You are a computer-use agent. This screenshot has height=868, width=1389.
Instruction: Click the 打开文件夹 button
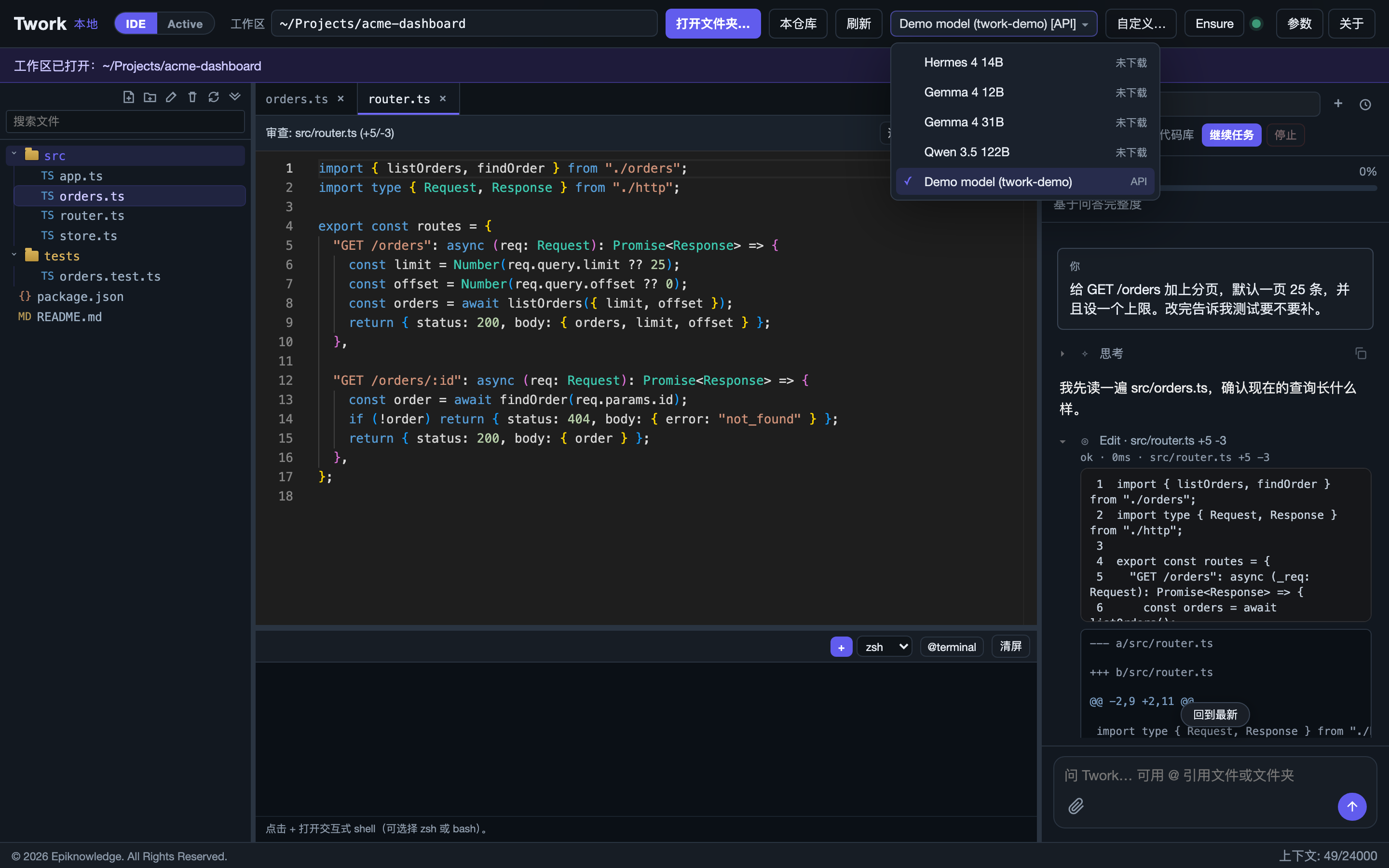[x=713, y=24]
